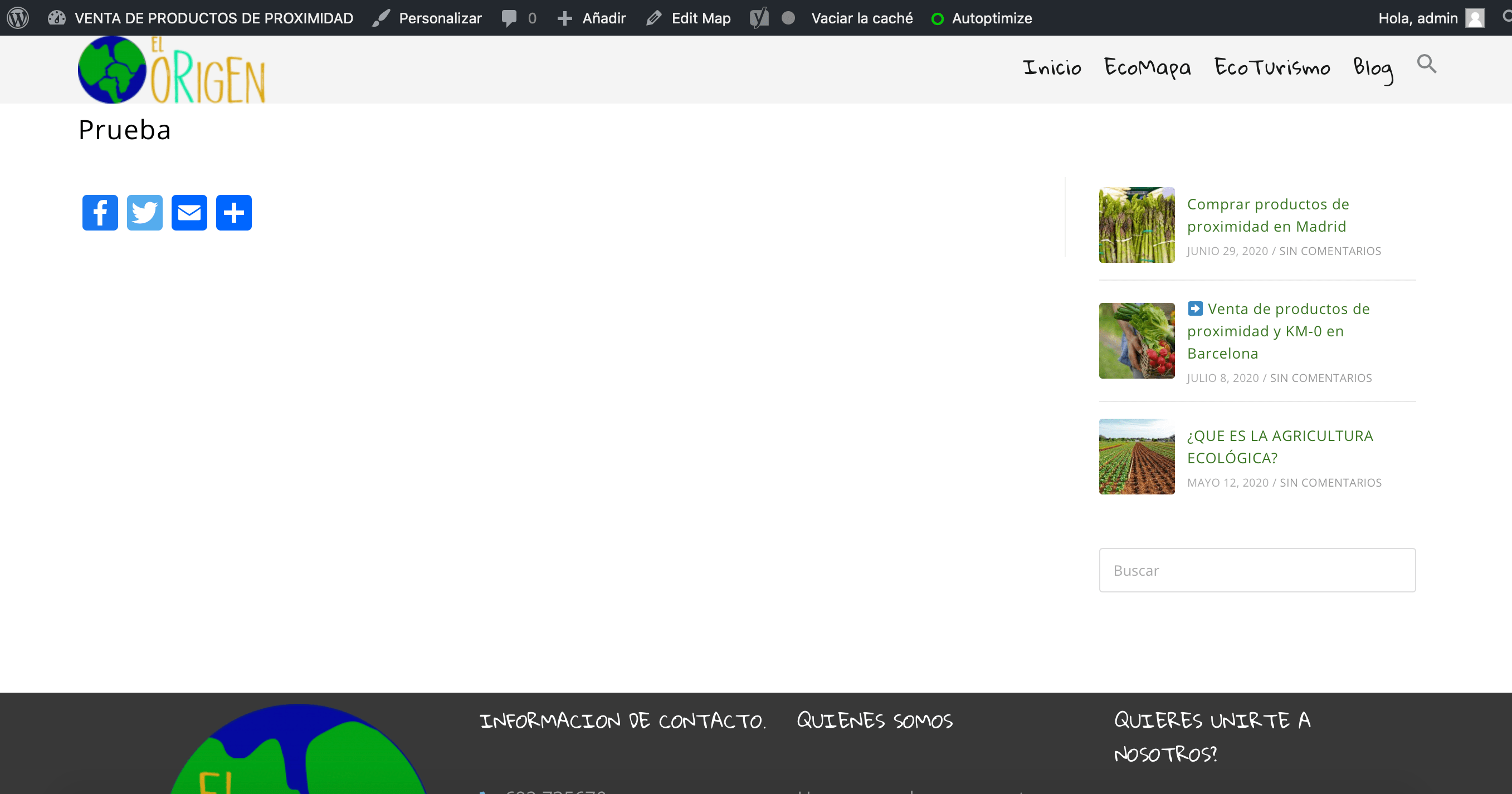Click JUNIO 29, 2020 date text

point(1227,251)
